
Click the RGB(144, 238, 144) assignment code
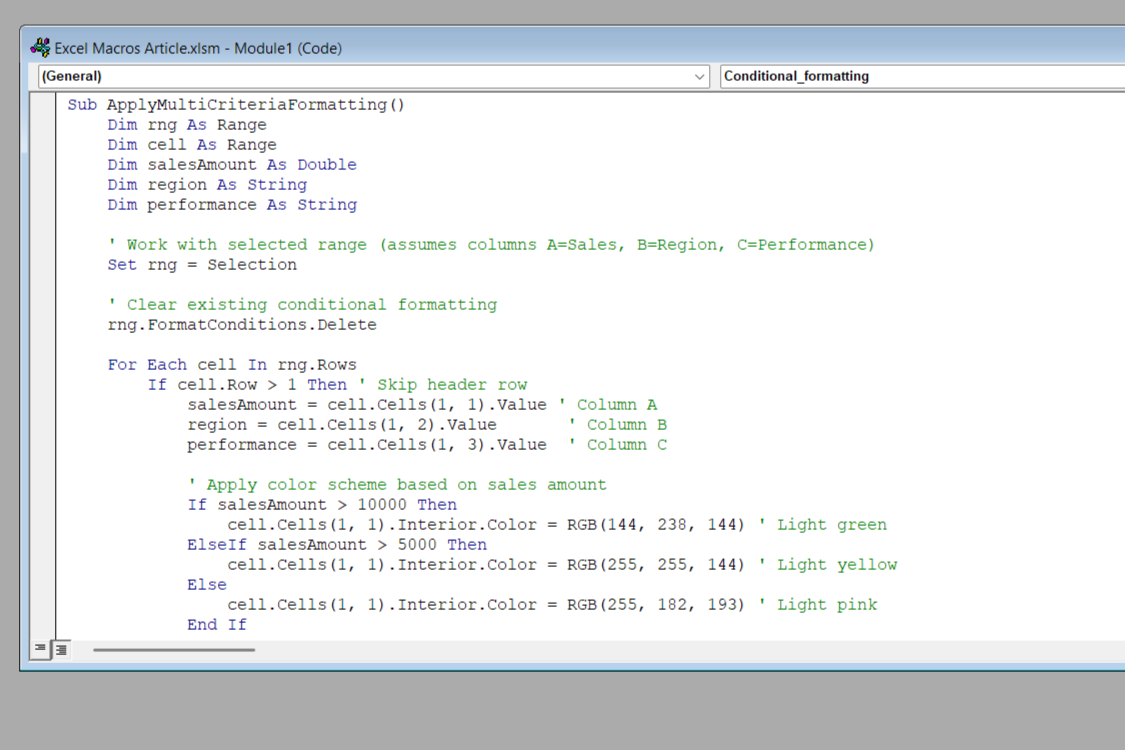point(486,525)
